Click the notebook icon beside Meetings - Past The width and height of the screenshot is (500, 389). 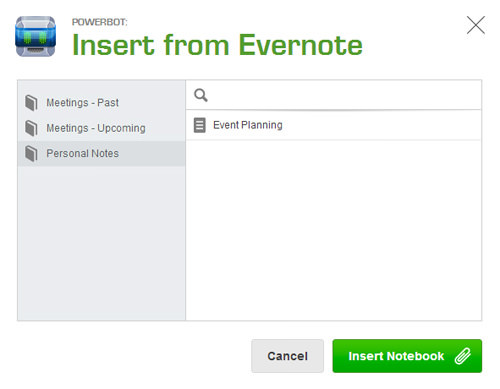click(x=31, y=103)
